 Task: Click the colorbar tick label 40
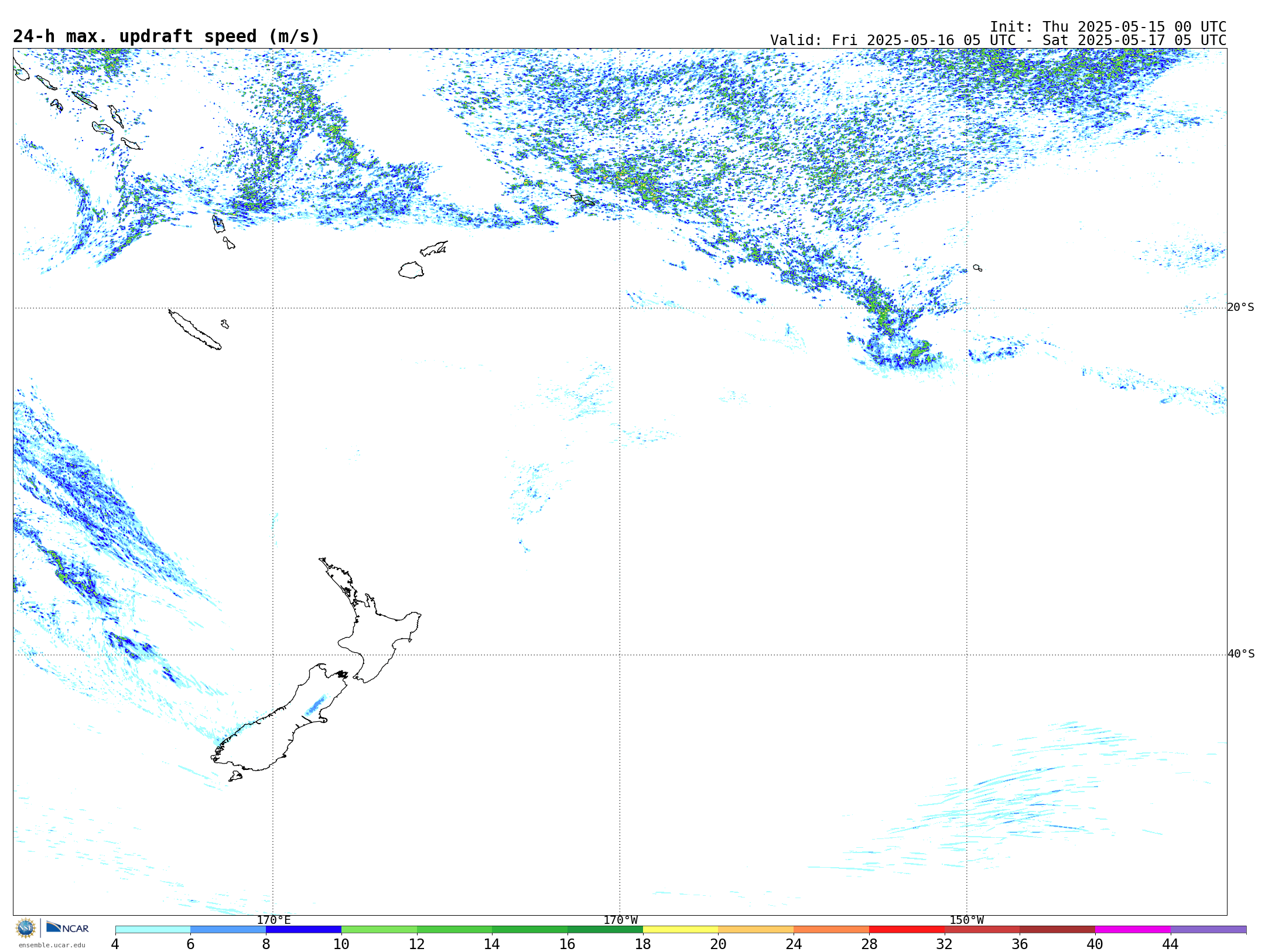click(1095, 944)
